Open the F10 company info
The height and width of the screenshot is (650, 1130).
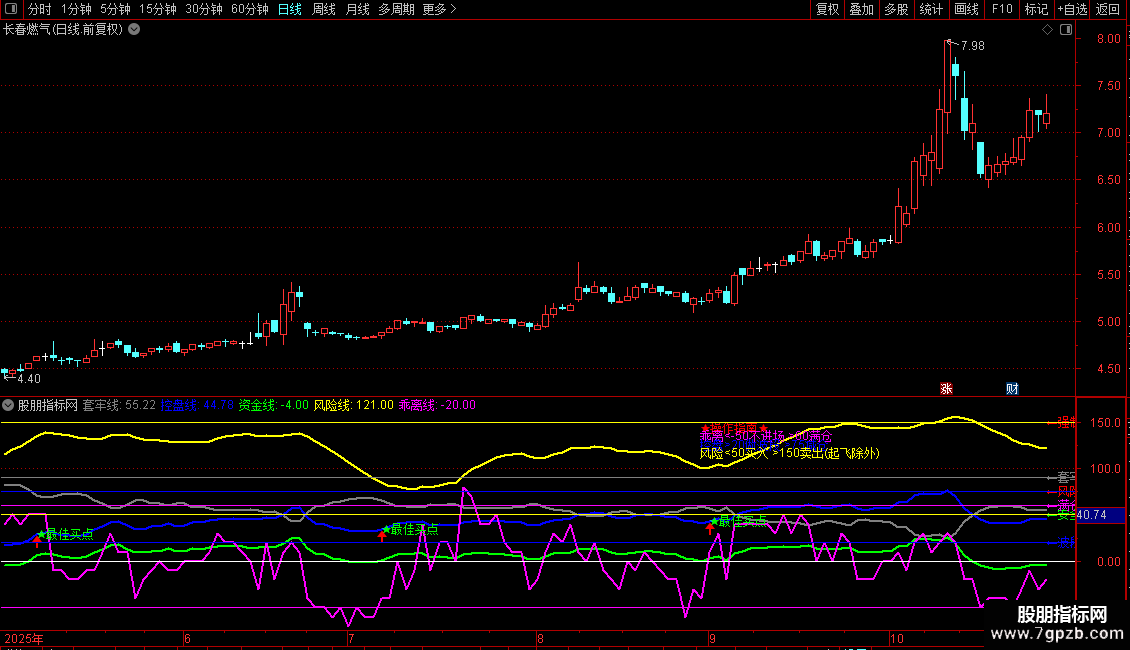coord(1001,9)
